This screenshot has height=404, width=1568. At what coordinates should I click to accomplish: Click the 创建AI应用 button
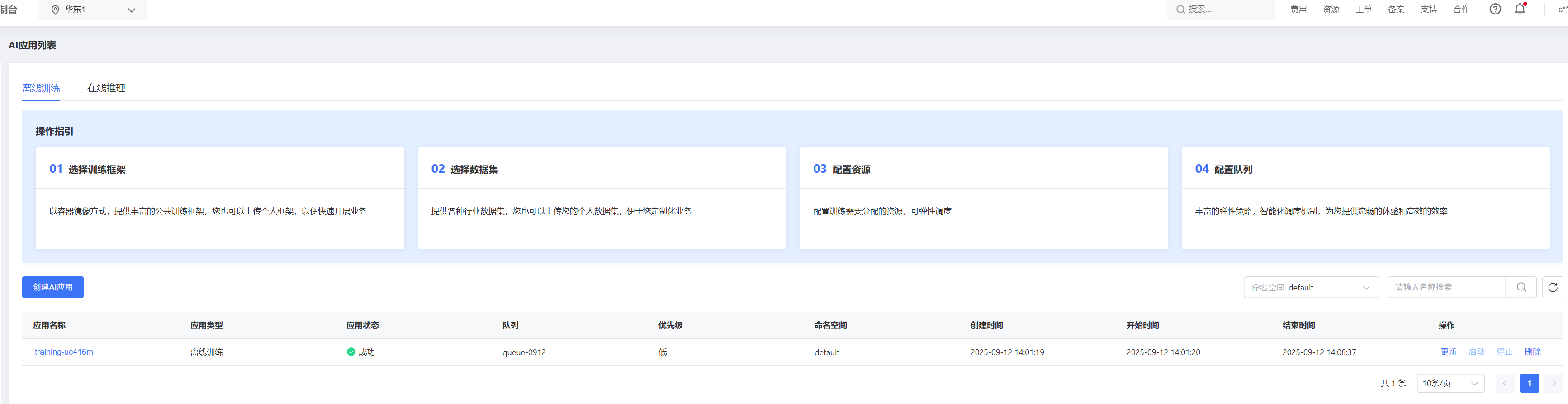pyautogui.click(x=52, y=287)
